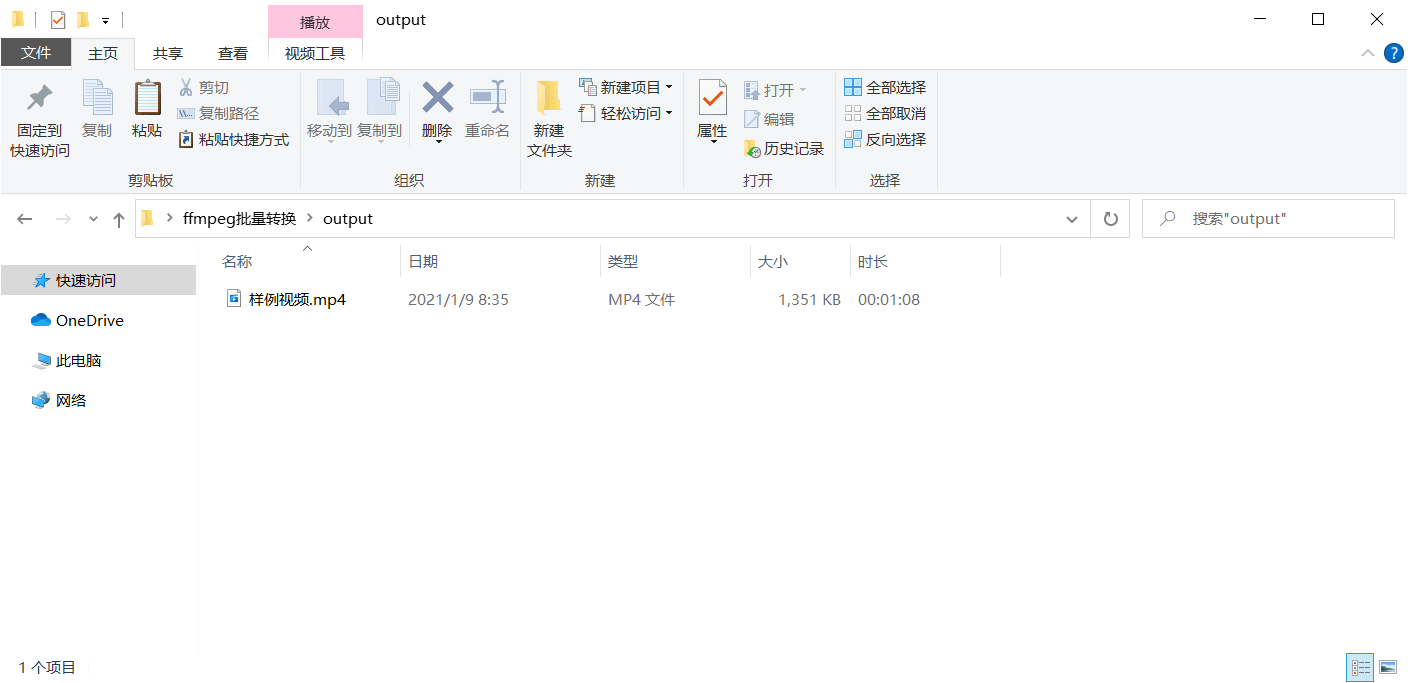Click the 删除 red X icon
The image size is (1408, 683).
(437, 98)
